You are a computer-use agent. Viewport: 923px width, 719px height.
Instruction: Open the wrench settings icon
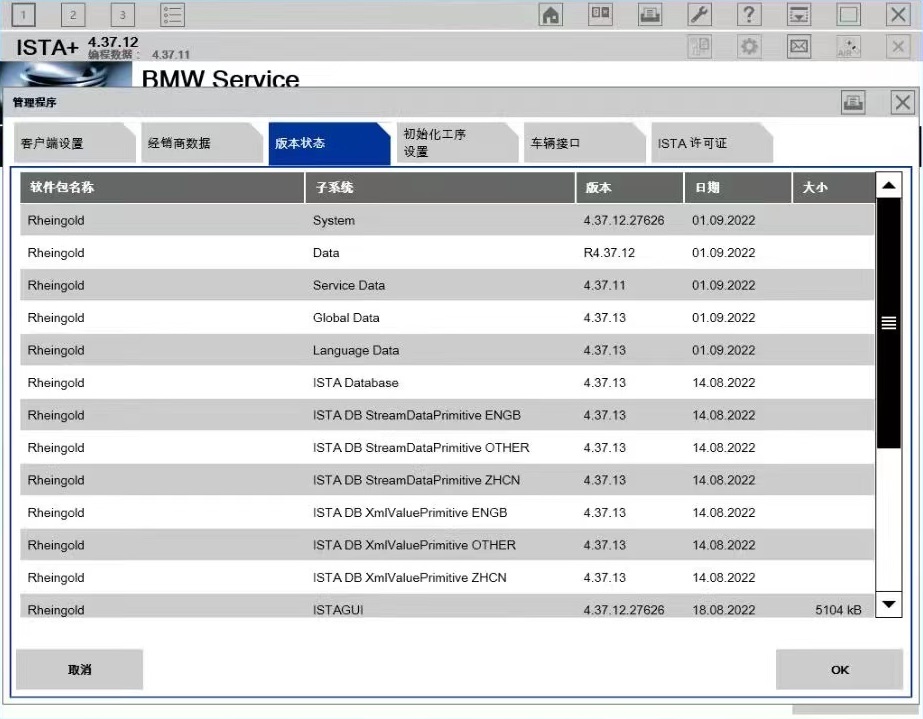tap(699, 15)
